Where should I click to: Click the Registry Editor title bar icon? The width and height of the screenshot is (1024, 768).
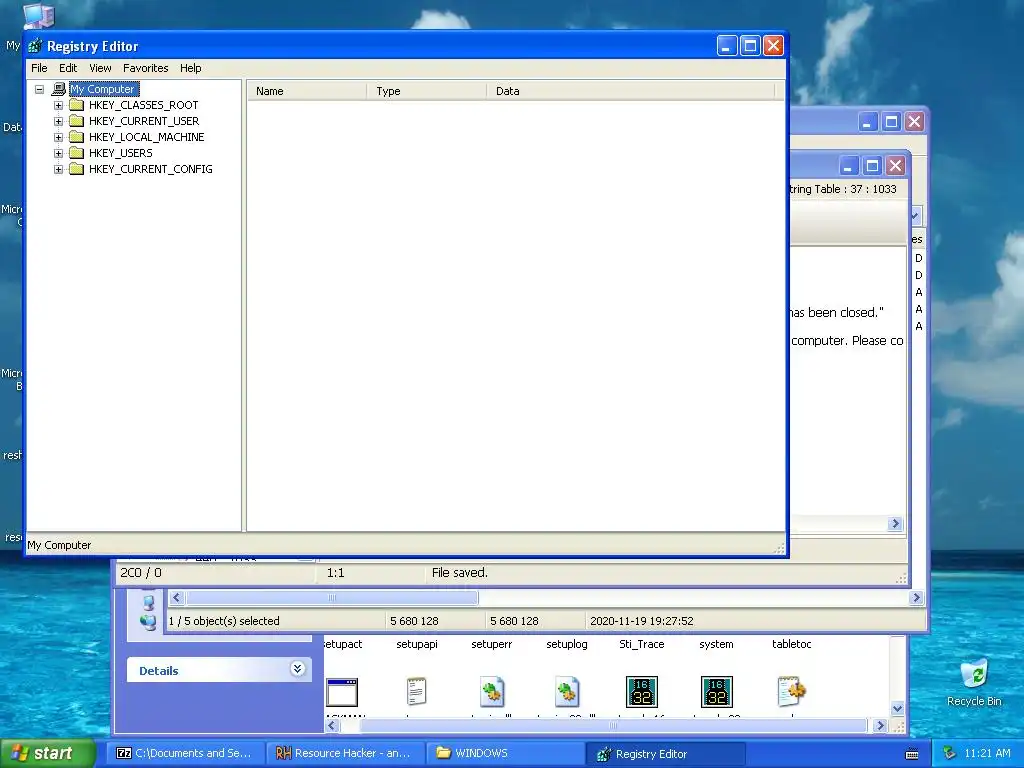(35, 46)
